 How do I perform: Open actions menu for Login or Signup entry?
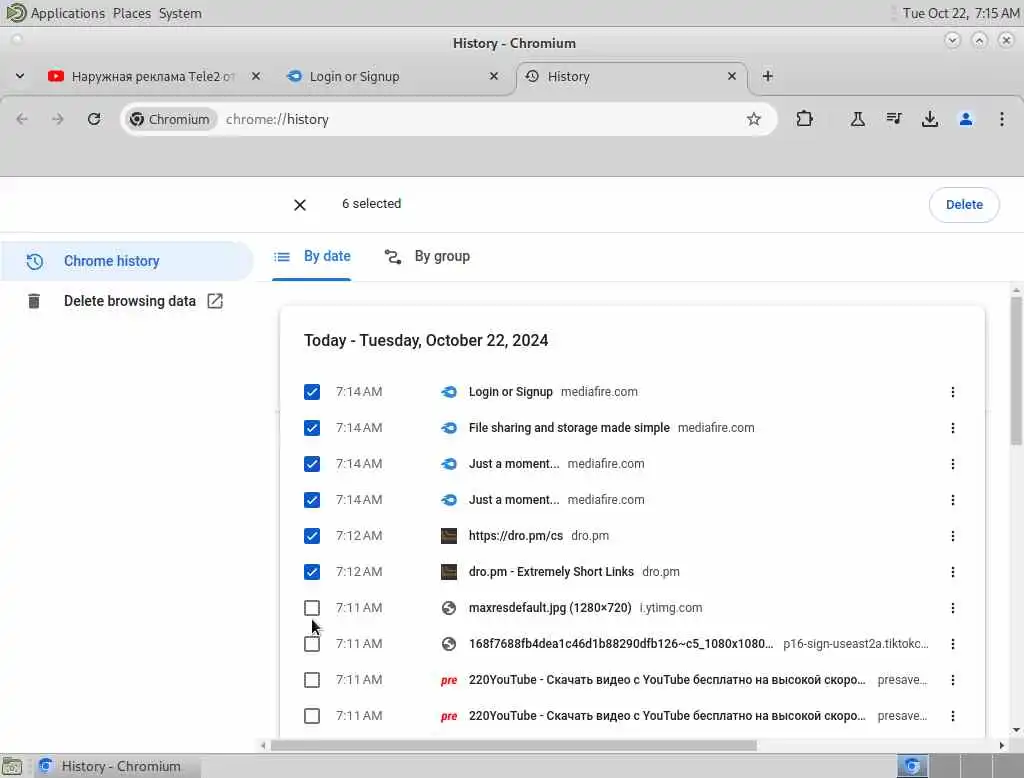pyautogui.click(x=953, y=392)
